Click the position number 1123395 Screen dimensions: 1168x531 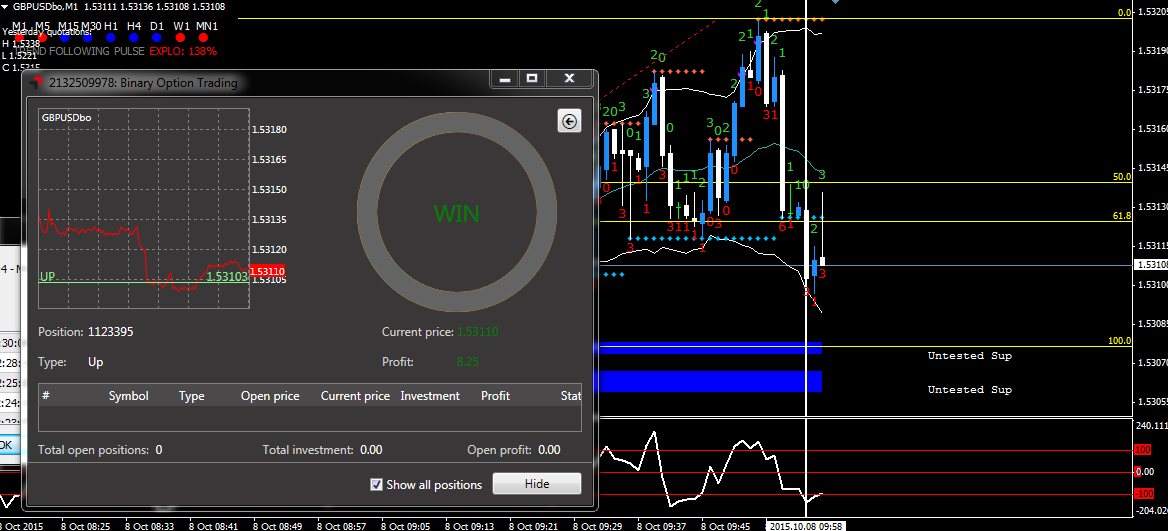(111, 331)
